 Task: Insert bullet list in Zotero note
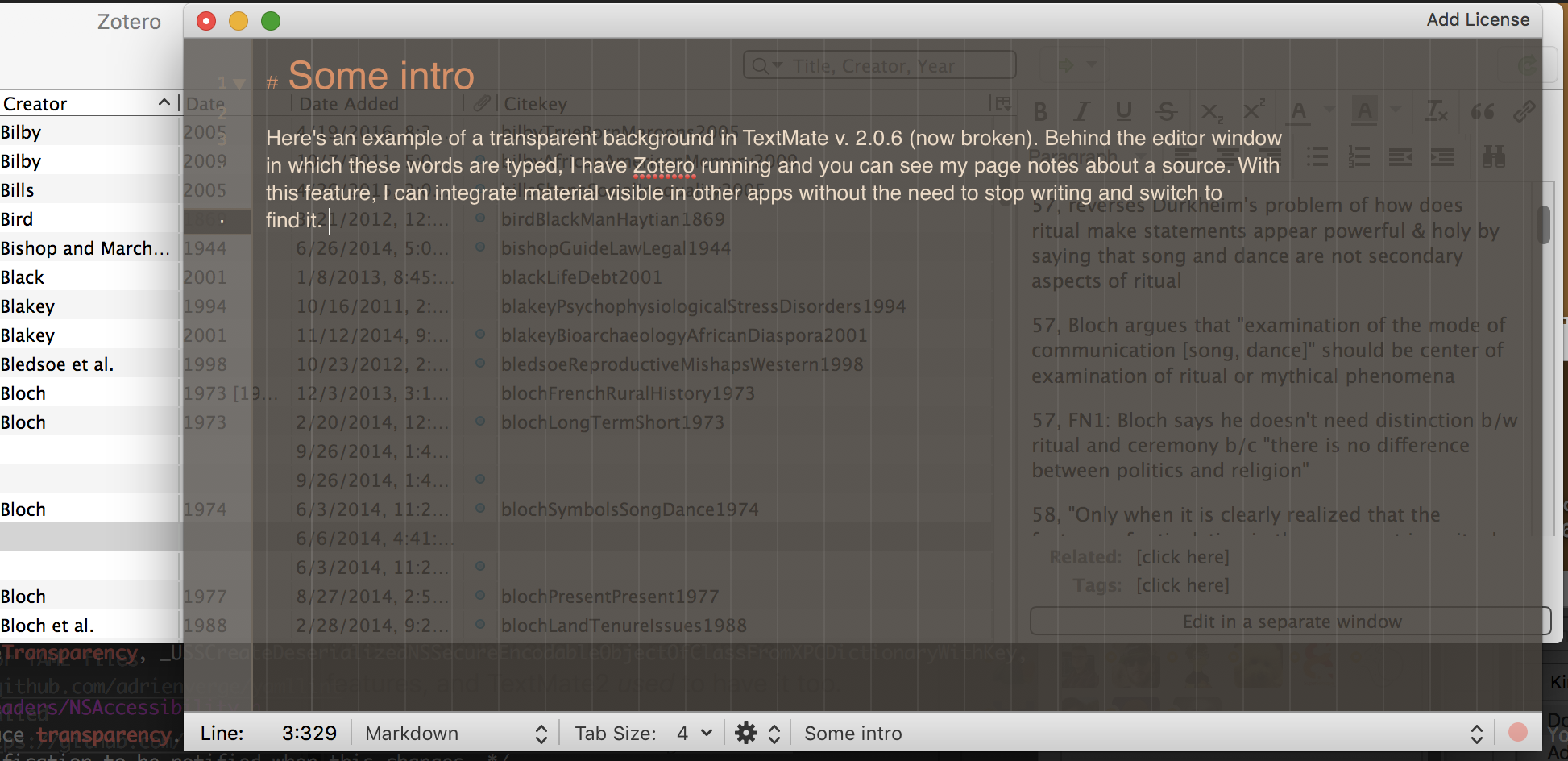[1317, 156]
